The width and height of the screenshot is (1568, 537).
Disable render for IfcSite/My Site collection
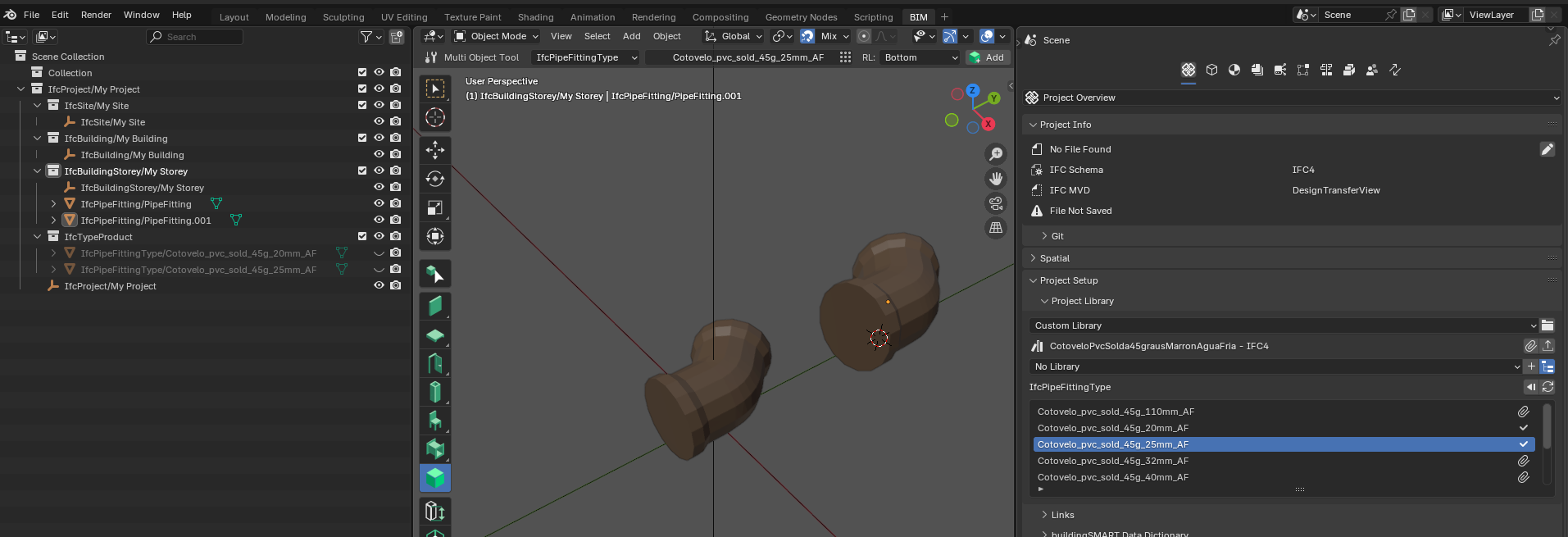pyautogui.click(x=396, y=105)
